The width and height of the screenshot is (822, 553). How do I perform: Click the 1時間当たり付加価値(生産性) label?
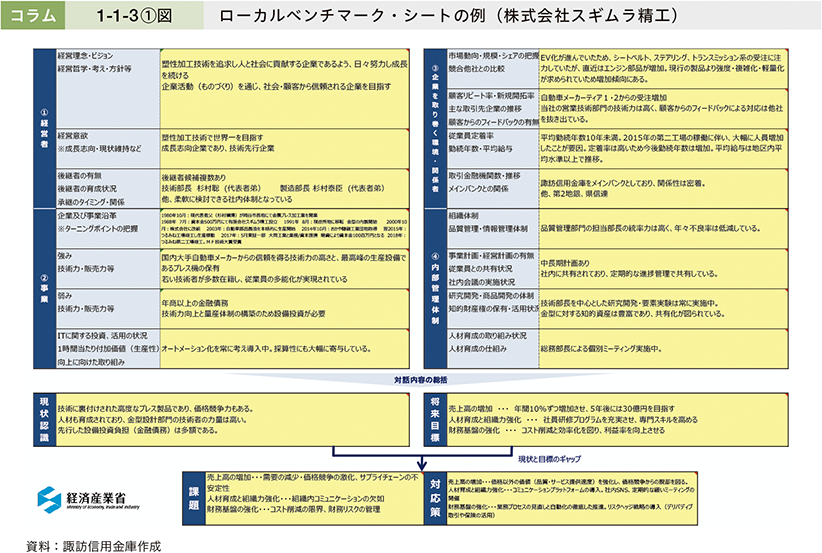click(x=107, y=349)
